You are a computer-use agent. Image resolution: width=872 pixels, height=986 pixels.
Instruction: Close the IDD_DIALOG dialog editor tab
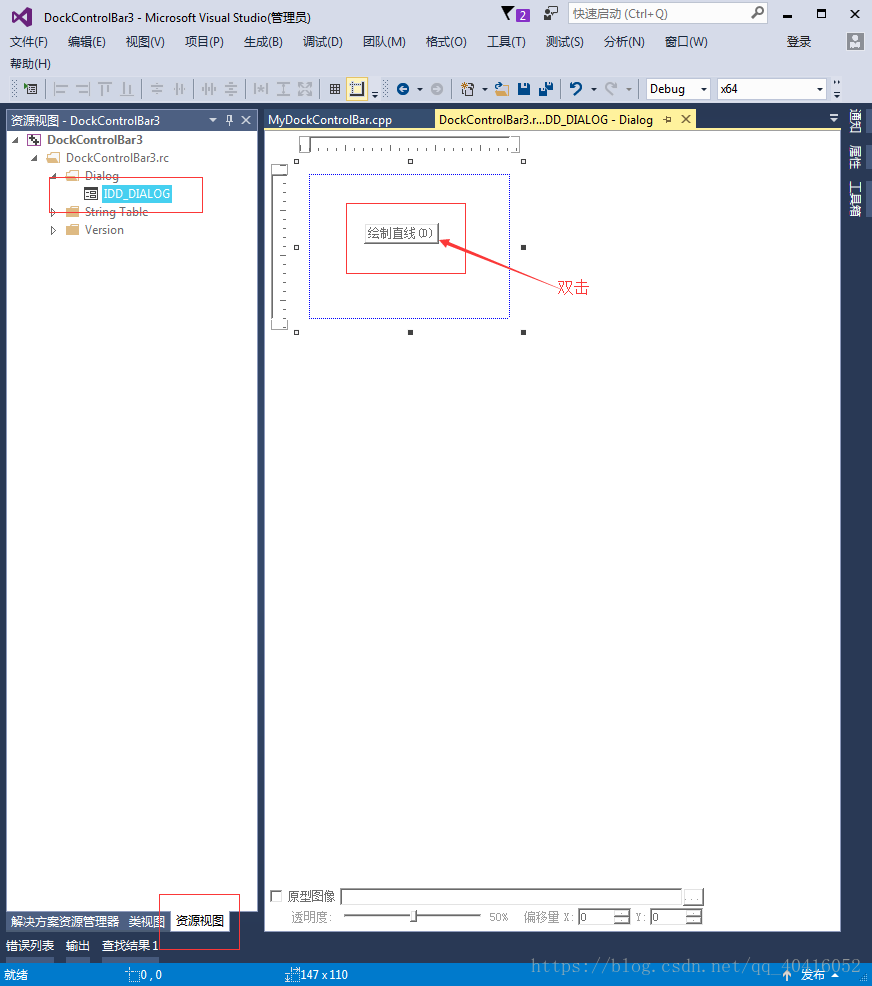point(686,119)
